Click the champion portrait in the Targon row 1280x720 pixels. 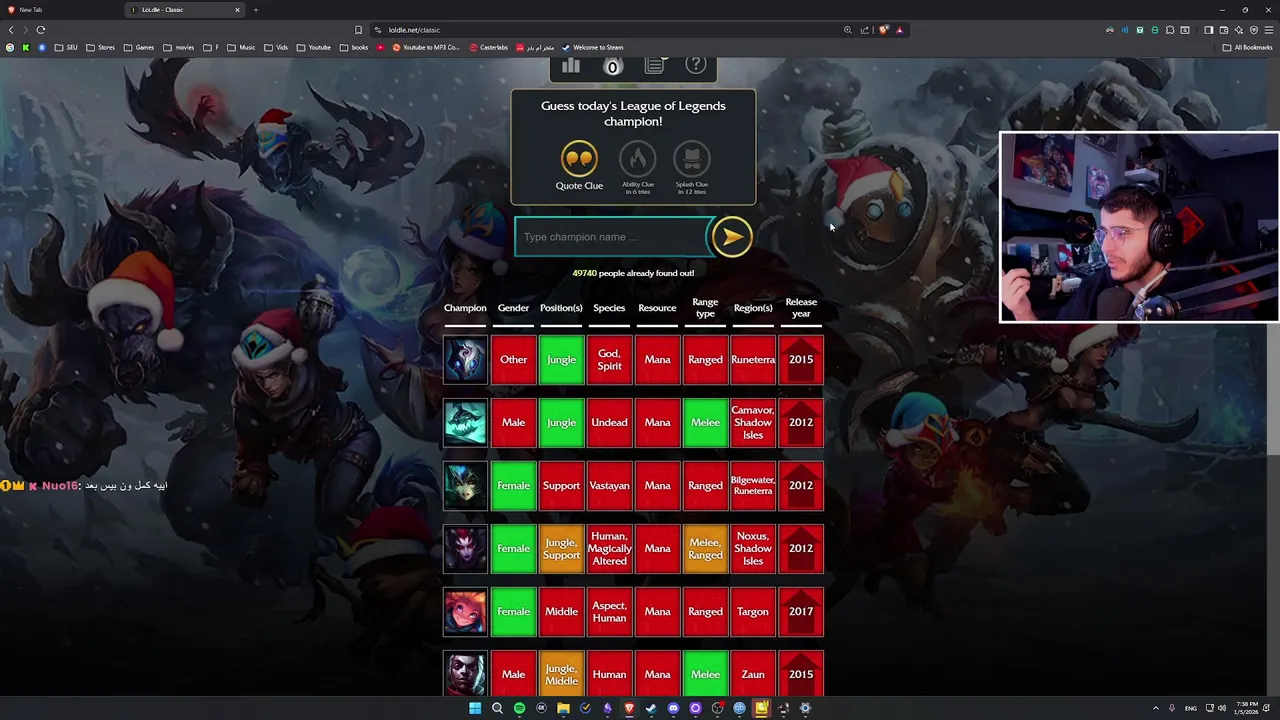click(x=465, y=612)
